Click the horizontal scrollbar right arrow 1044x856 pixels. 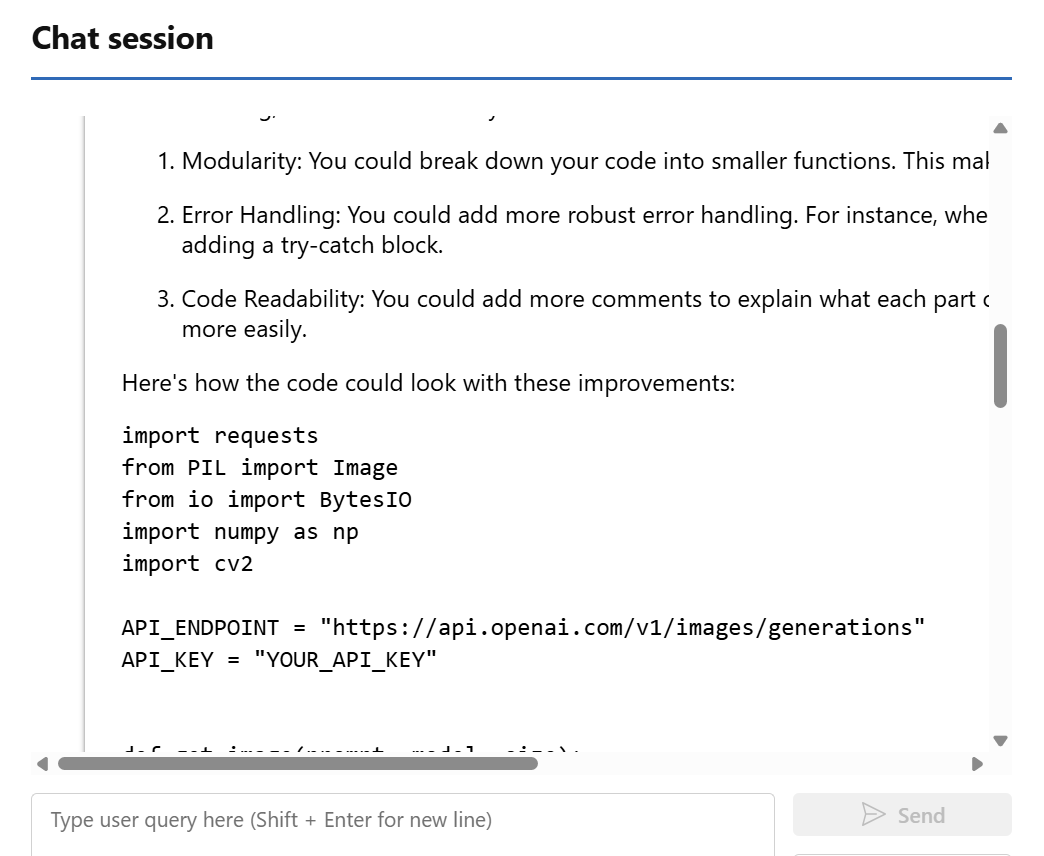tap(977, 764)
